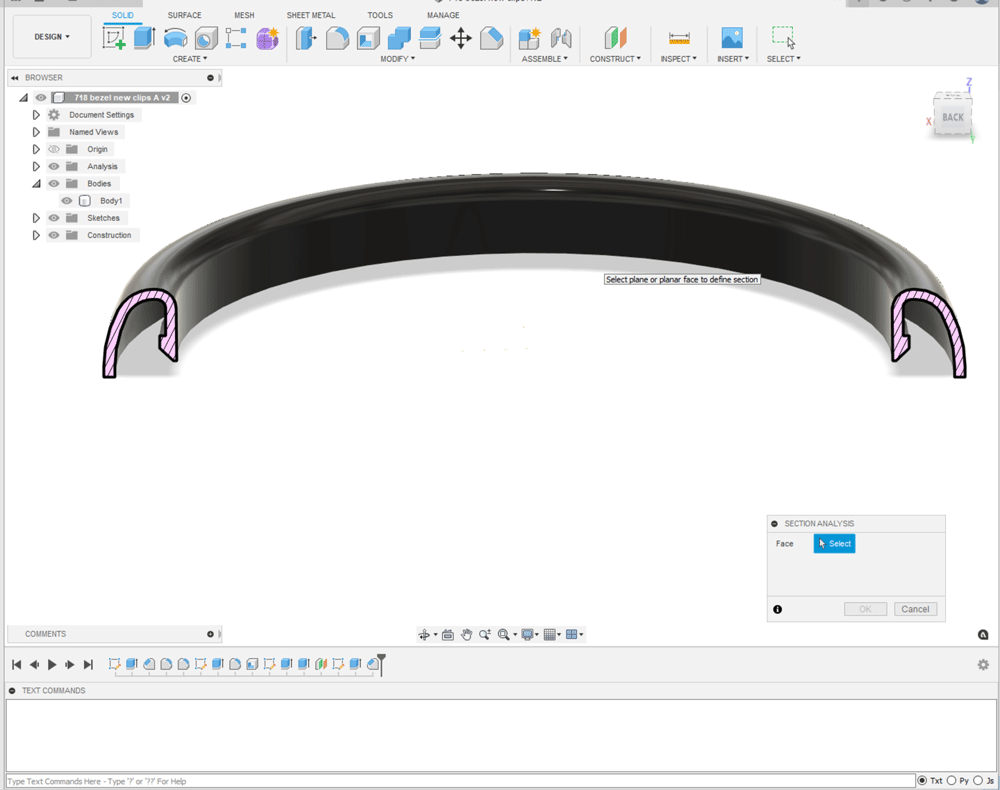Switch to the SURFACE tab
Image resolution: width=1000 pixels, height=790 pixels.
coord(184,15)
